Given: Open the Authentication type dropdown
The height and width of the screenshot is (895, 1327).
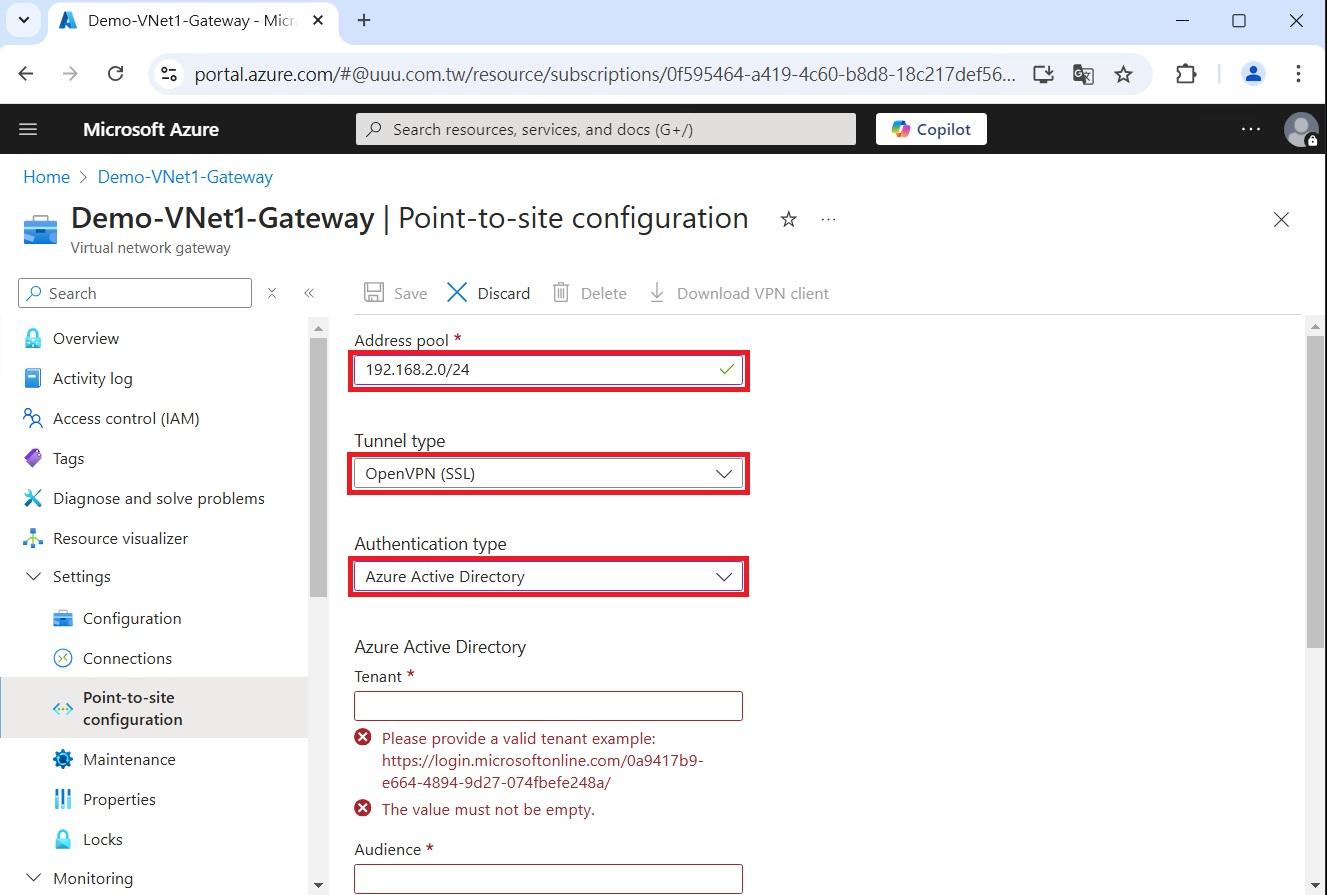Looking at the screenshot, I should click(548, 577).
